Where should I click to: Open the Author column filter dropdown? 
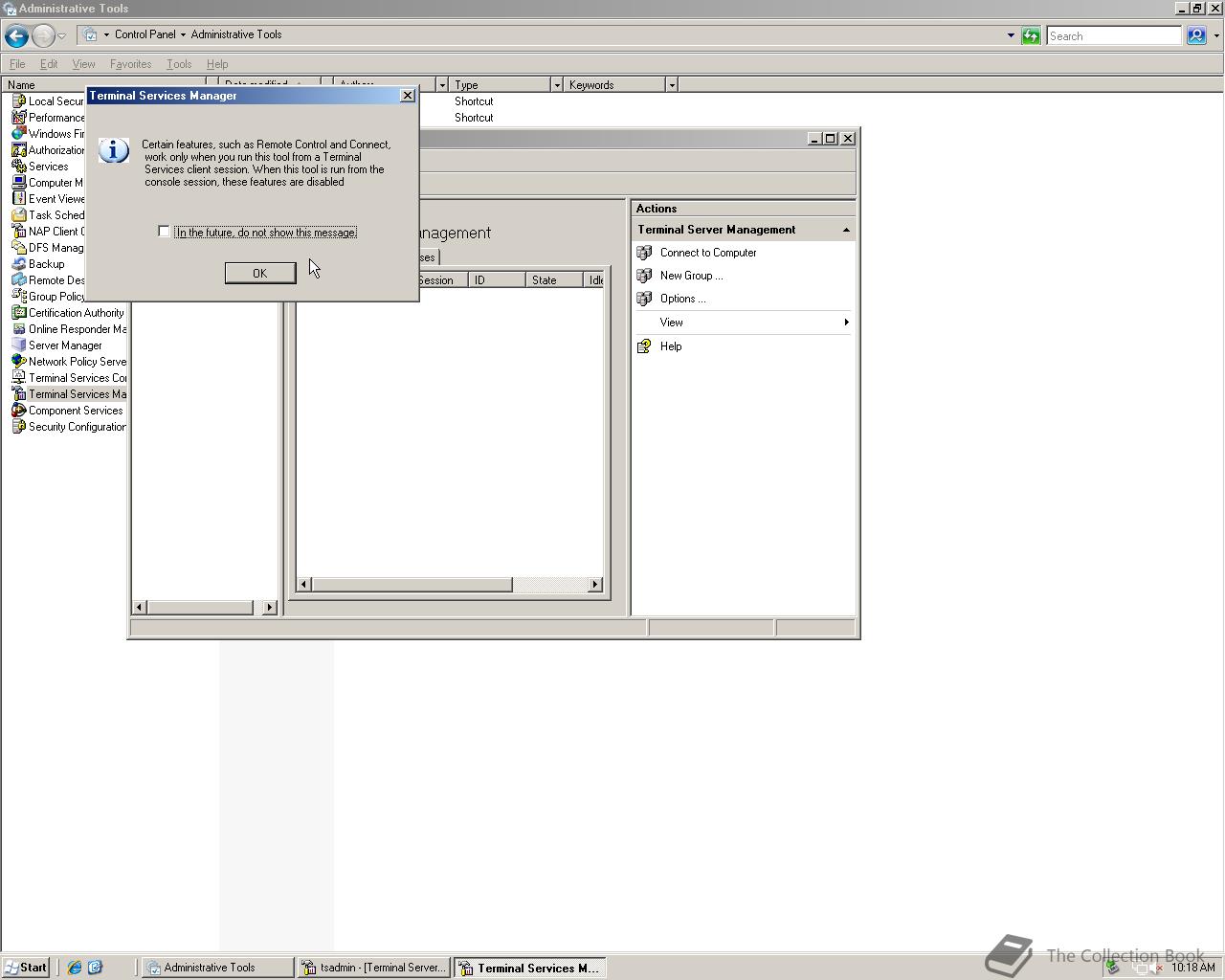click(x=442, y=85)
